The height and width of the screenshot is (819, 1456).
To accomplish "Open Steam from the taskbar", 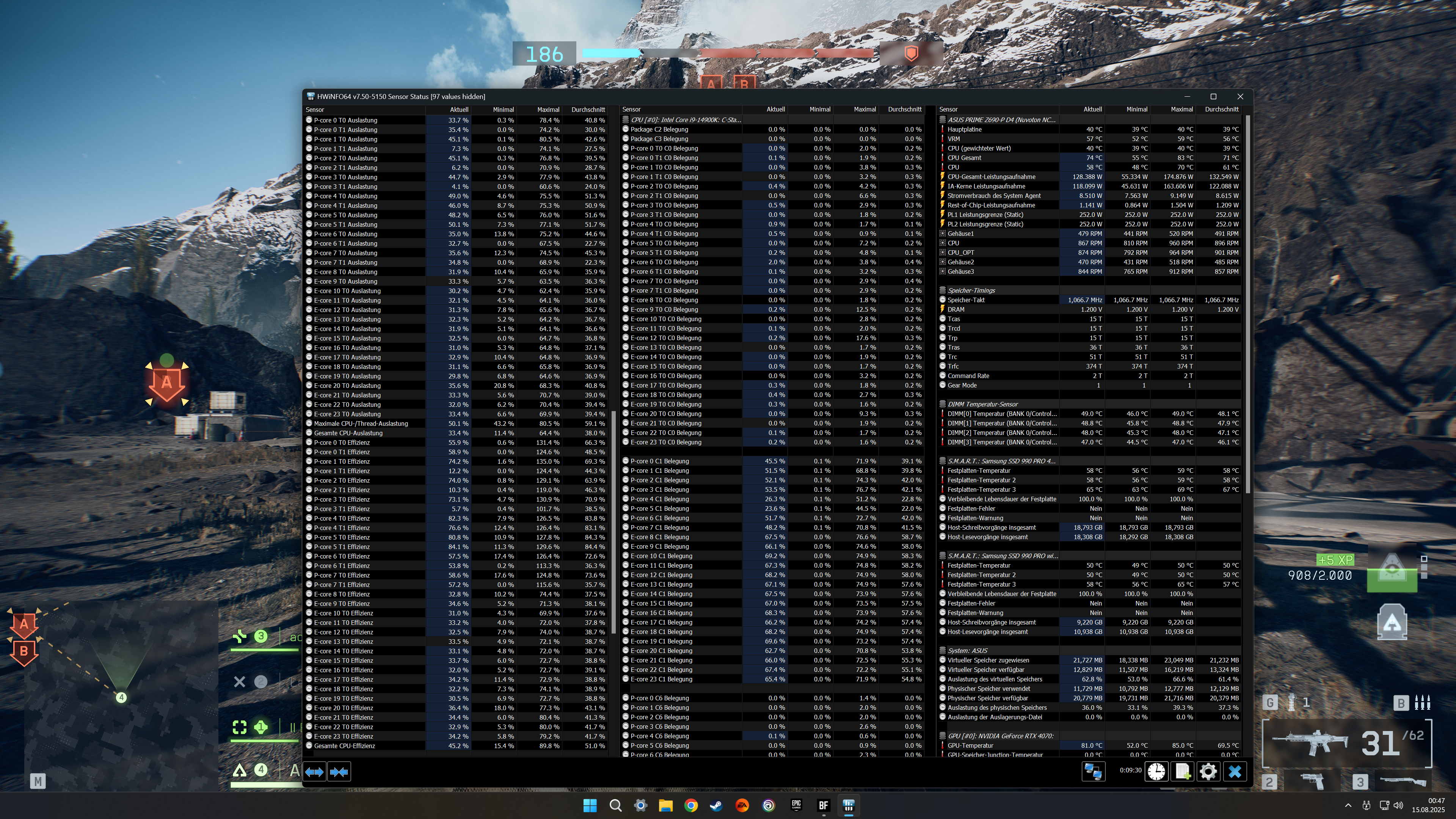I will (x=716, y=805).
